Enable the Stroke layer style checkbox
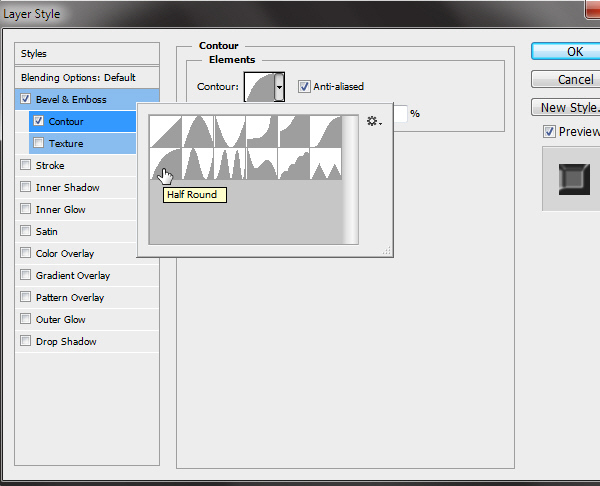 click(25, 166)
